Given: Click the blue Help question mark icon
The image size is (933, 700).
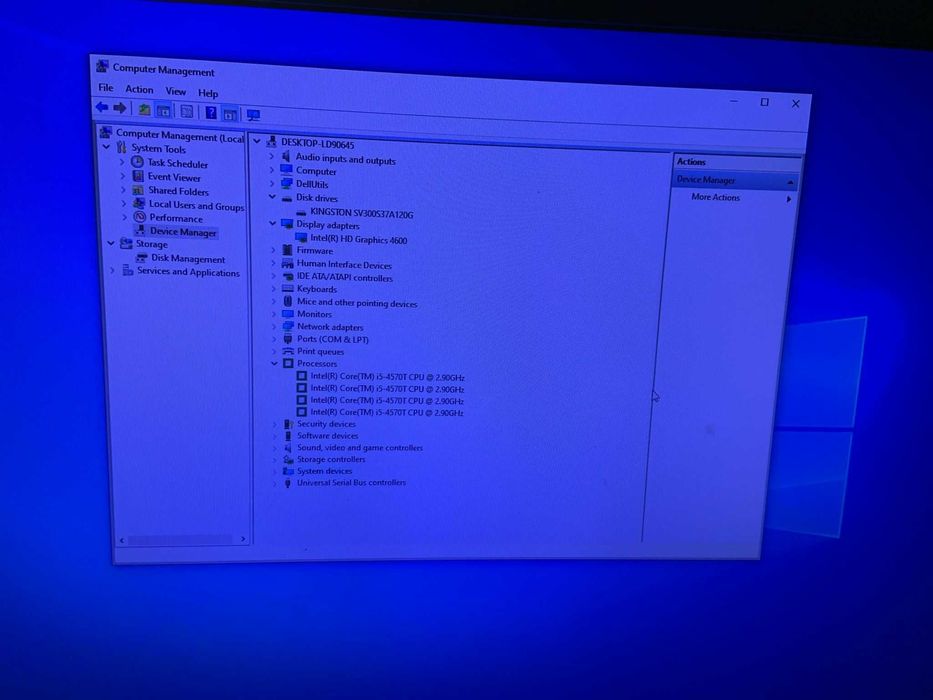Looking at the screenshot, I should [211, 112].
